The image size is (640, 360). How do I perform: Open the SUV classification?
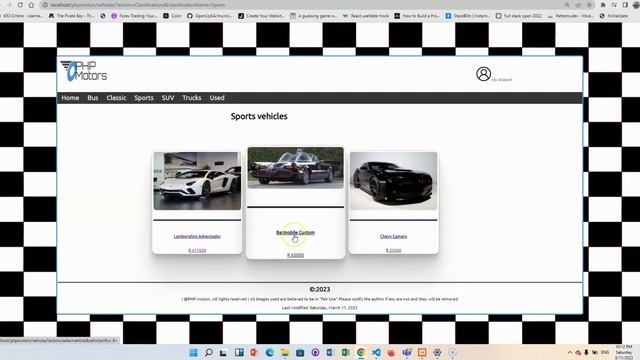(168, 98)
